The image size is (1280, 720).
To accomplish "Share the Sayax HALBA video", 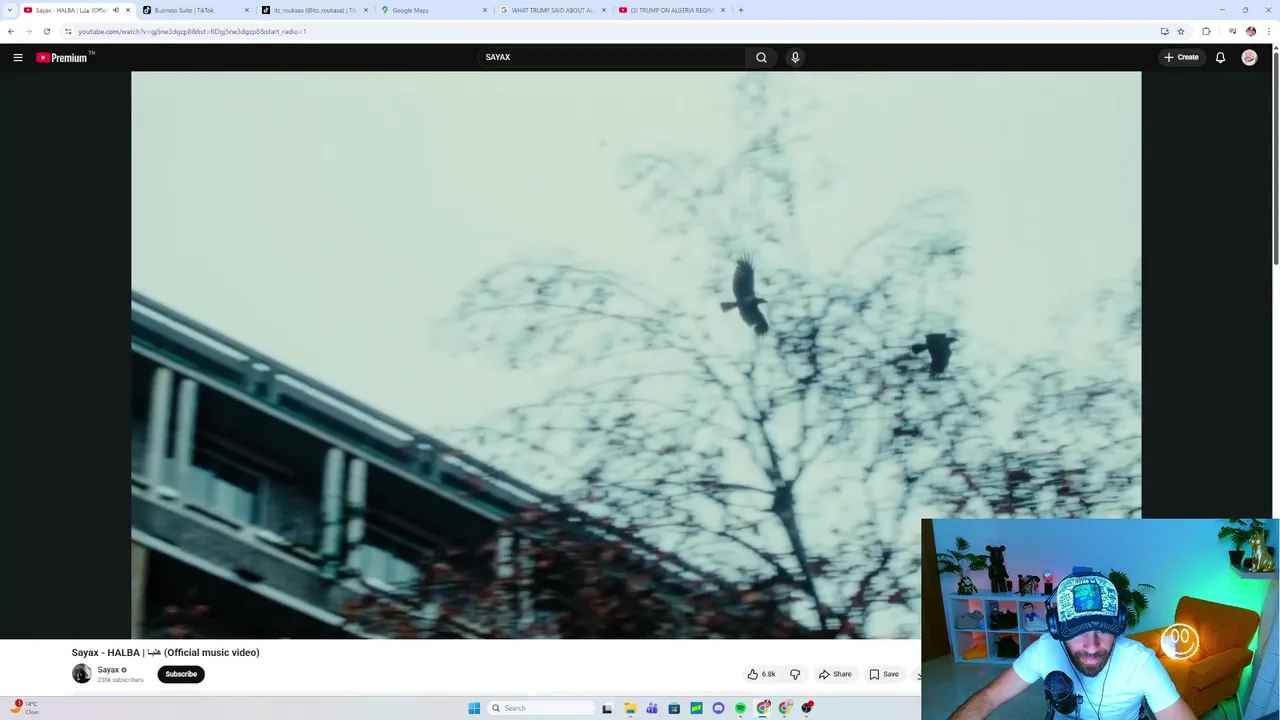I will [x=835, y=674].
